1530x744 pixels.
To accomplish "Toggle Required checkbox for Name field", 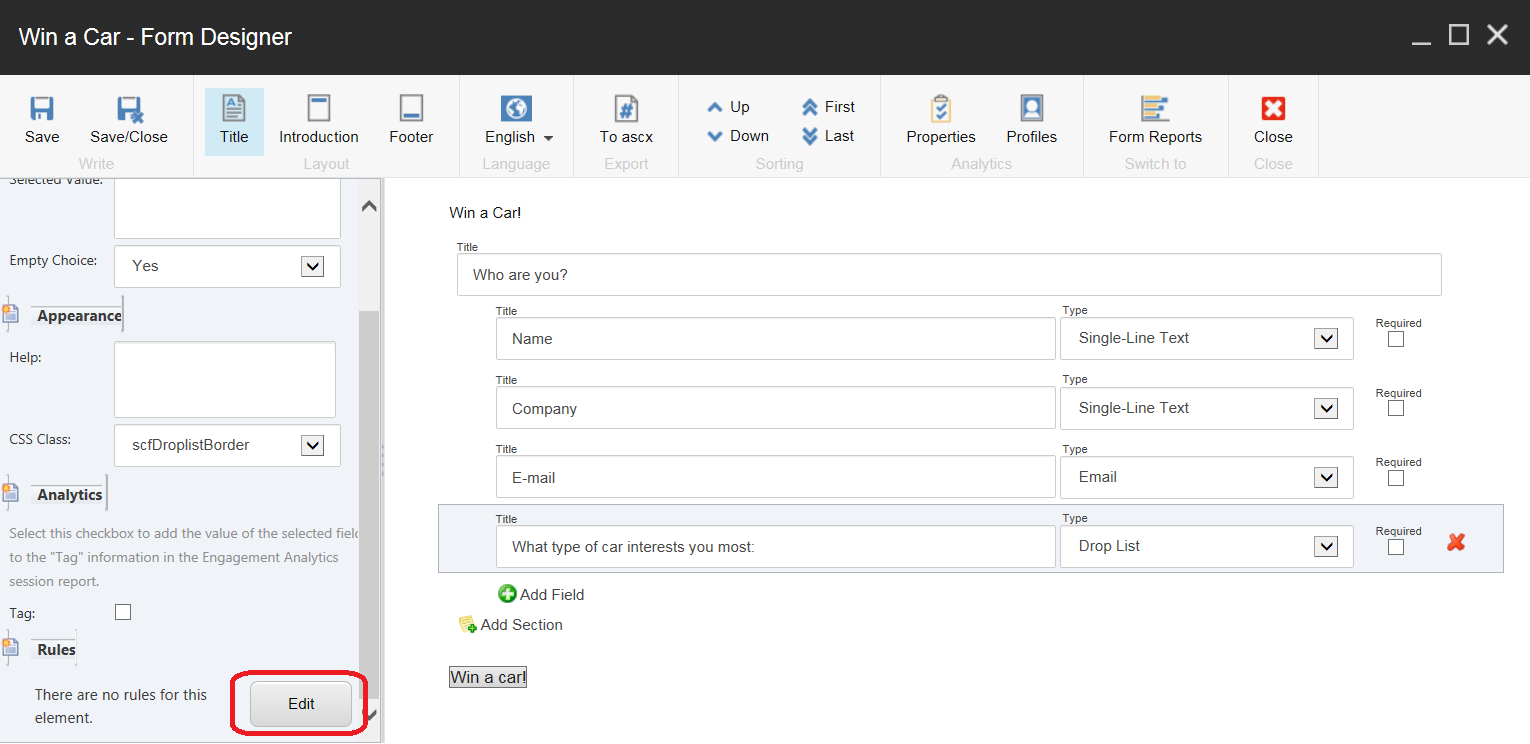I will pos(1396,339).
